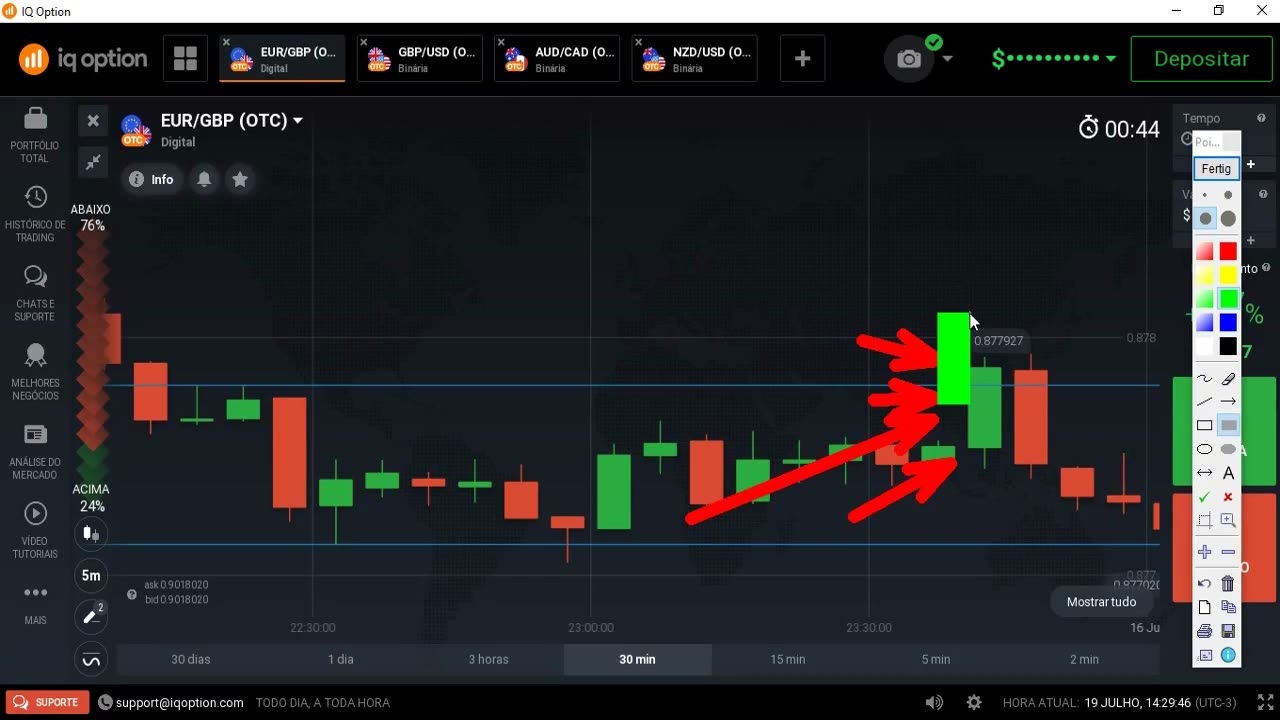Click the screenshot camera icon
This screenshot has height=720, width=1280.
click(908, 59)
